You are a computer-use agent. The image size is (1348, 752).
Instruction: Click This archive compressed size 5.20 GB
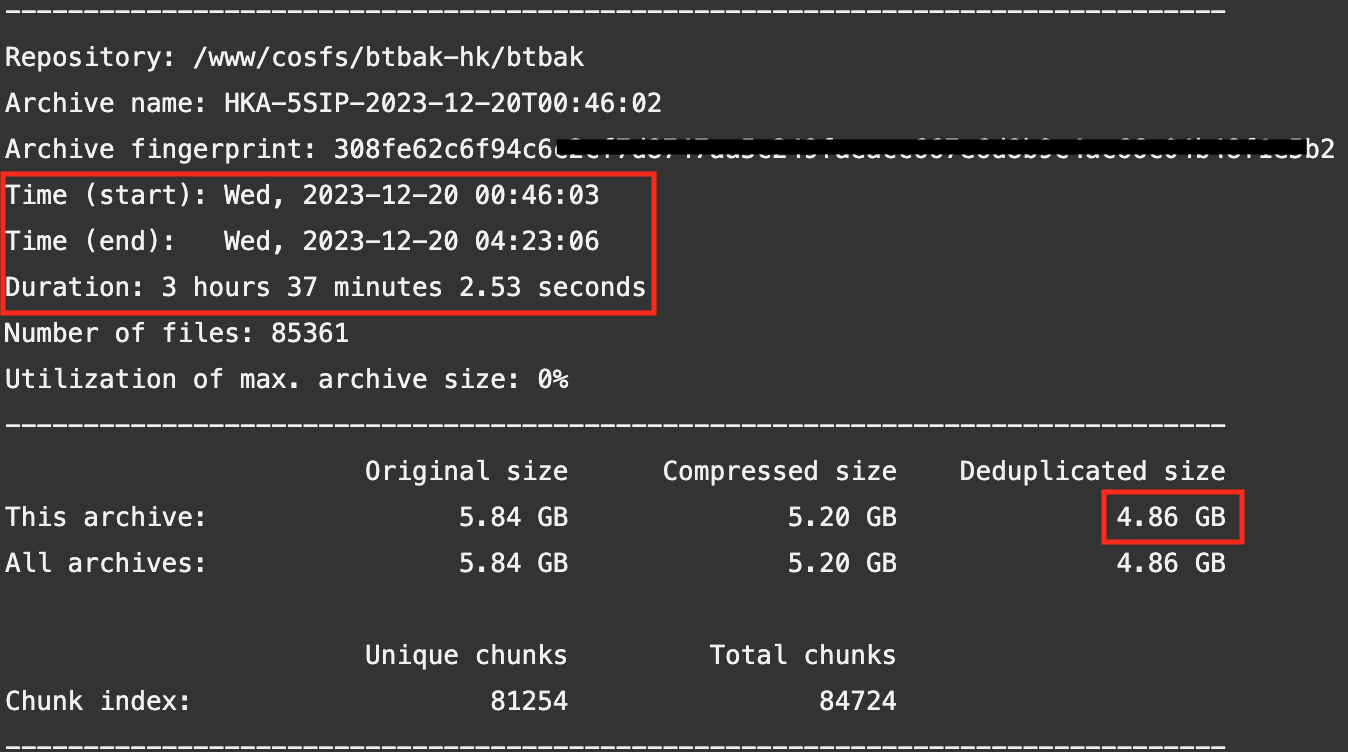(x=842, y=517)
